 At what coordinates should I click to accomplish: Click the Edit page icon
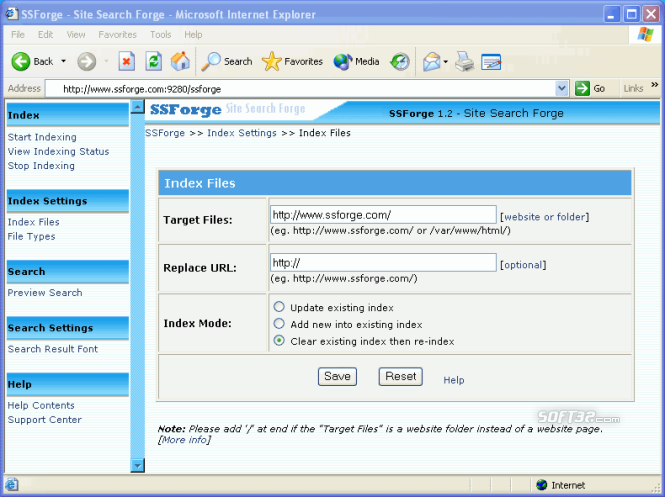coord(491,62)
